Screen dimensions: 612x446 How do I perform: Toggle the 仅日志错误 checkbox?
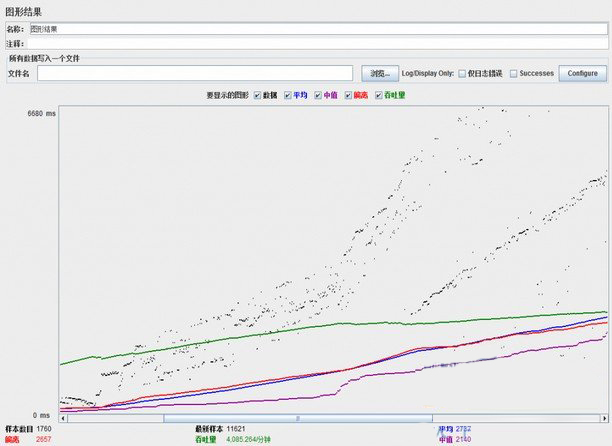coord(462,73)
